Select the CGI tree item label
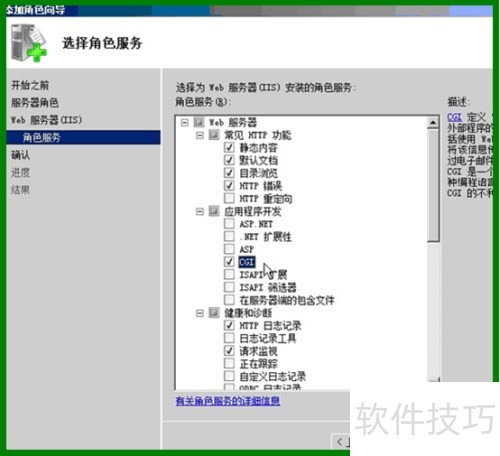Image resolution: width=500 pixels, height=456 pixels. pos(247,262)
